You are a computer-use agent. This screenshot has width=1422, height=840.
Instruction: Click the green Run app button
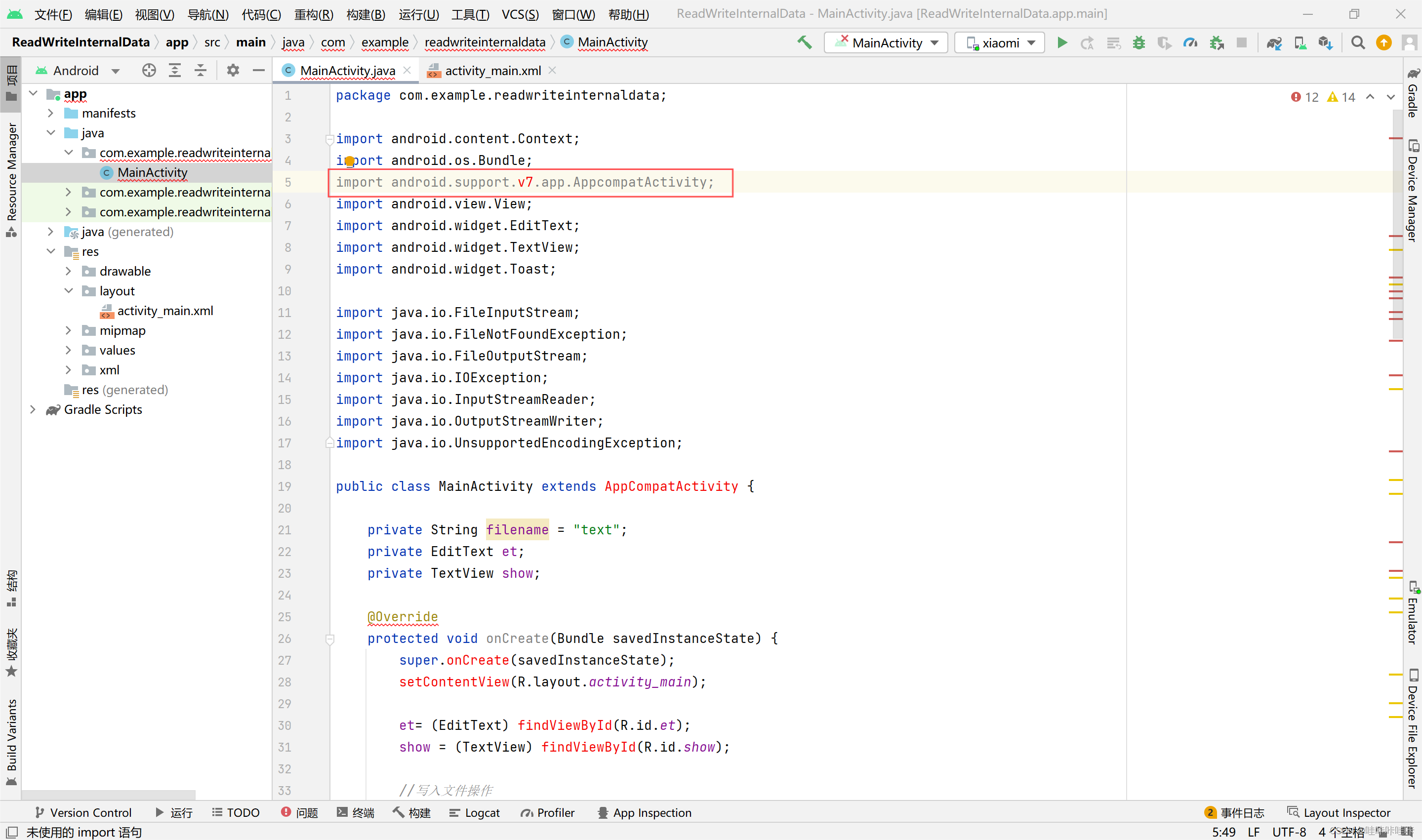[x=1062, y=43]
